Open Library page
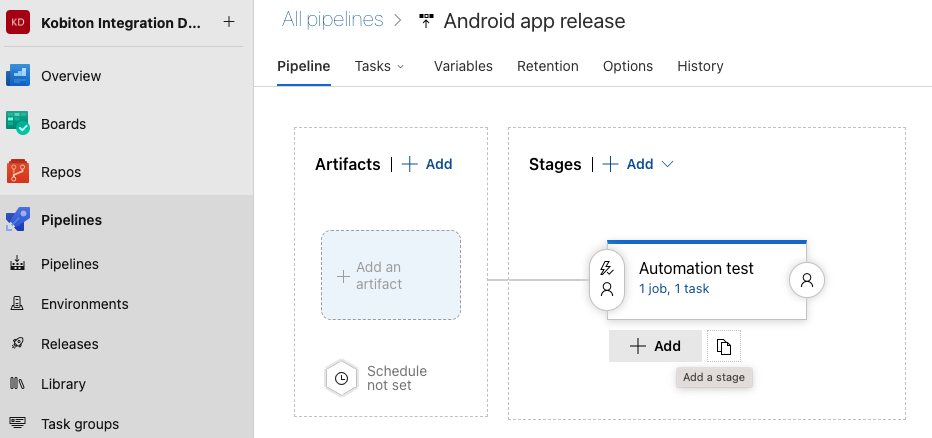The width and height of the screenshot is (932, 438). pyautogui.click(x=63, y=384)
